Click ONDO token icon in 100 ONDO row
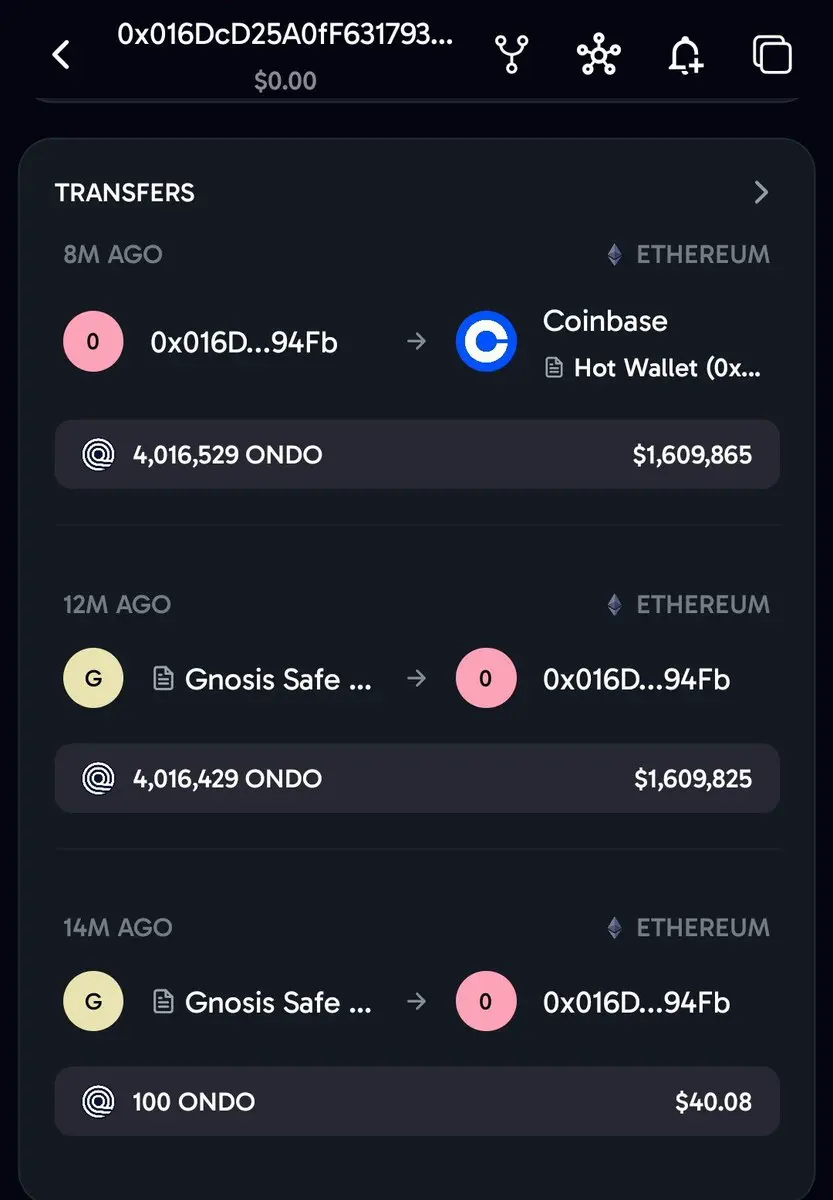Screen dimensions: 833x1200 pyautogui.click(x=98, y=1102)
